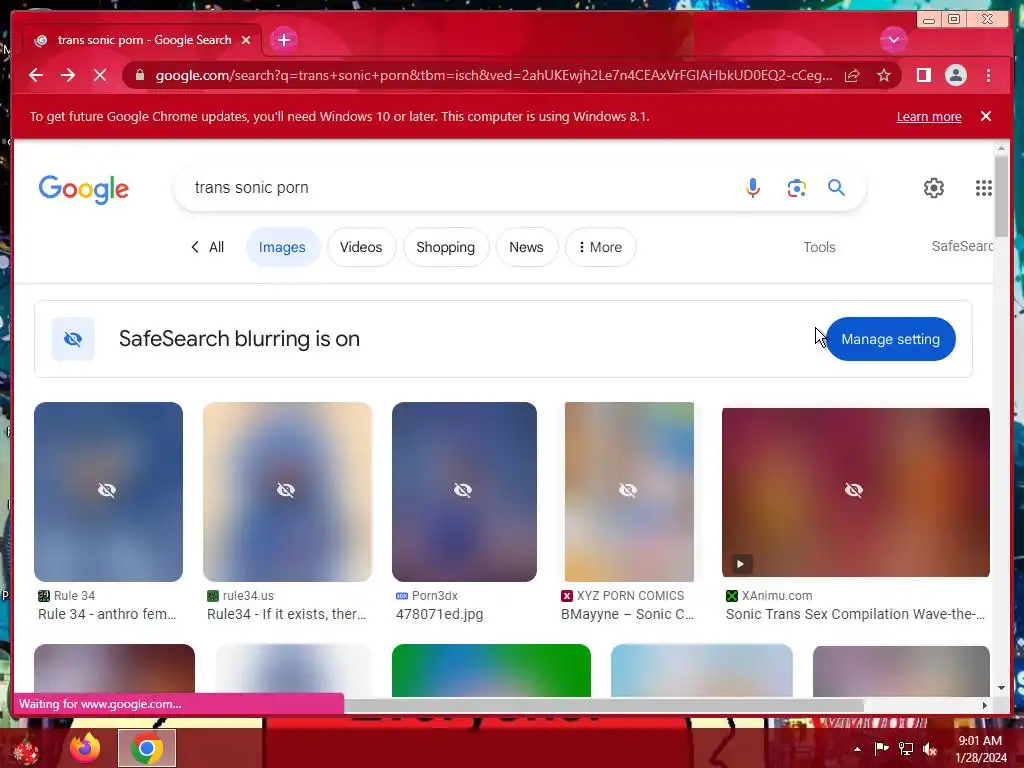The image size is (1024, 768).
Task: Click the Manage setting button
Action: (x=890, y=339)
